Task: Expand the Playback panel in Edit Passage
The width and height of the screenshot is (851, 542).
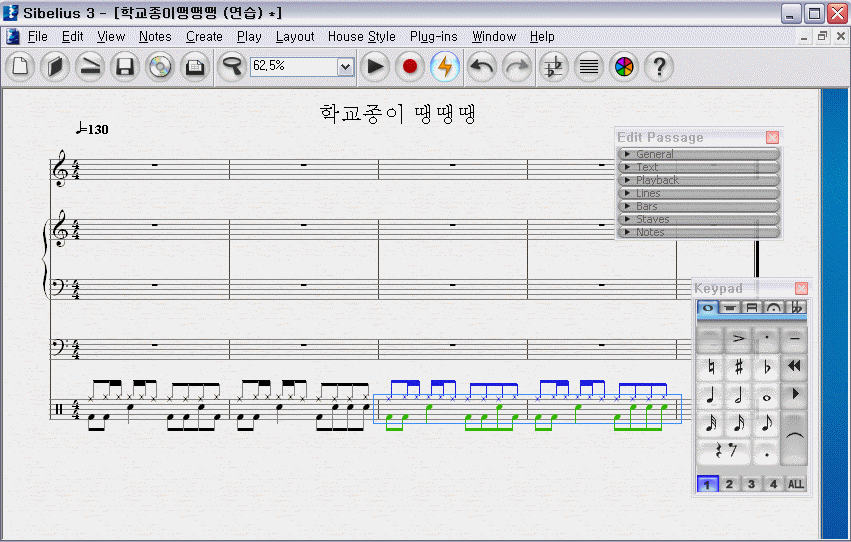Action: (x=698, y=180)
